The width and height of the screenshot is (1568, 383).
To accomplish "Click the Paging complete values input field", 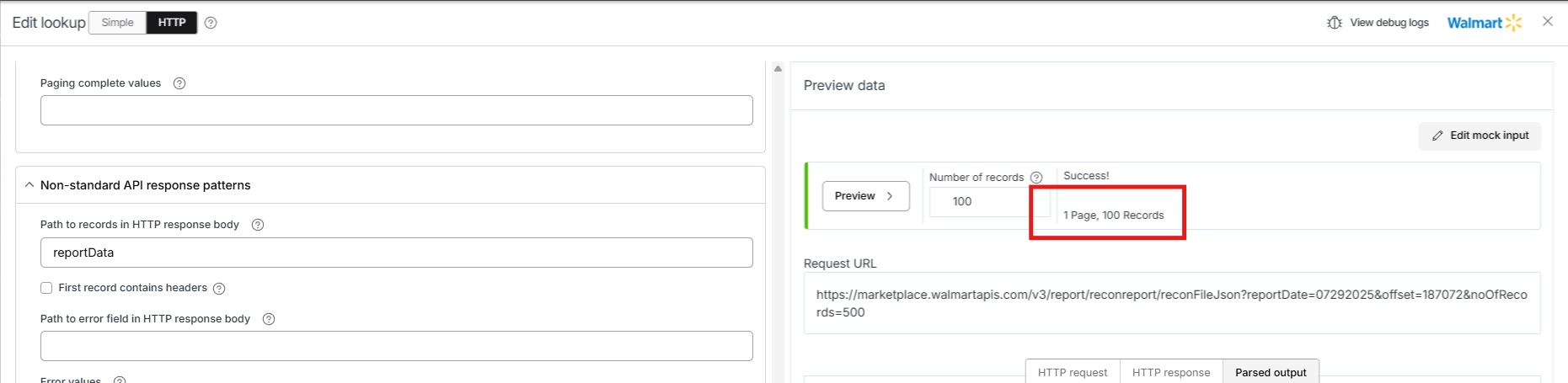I will pos(396,110).
